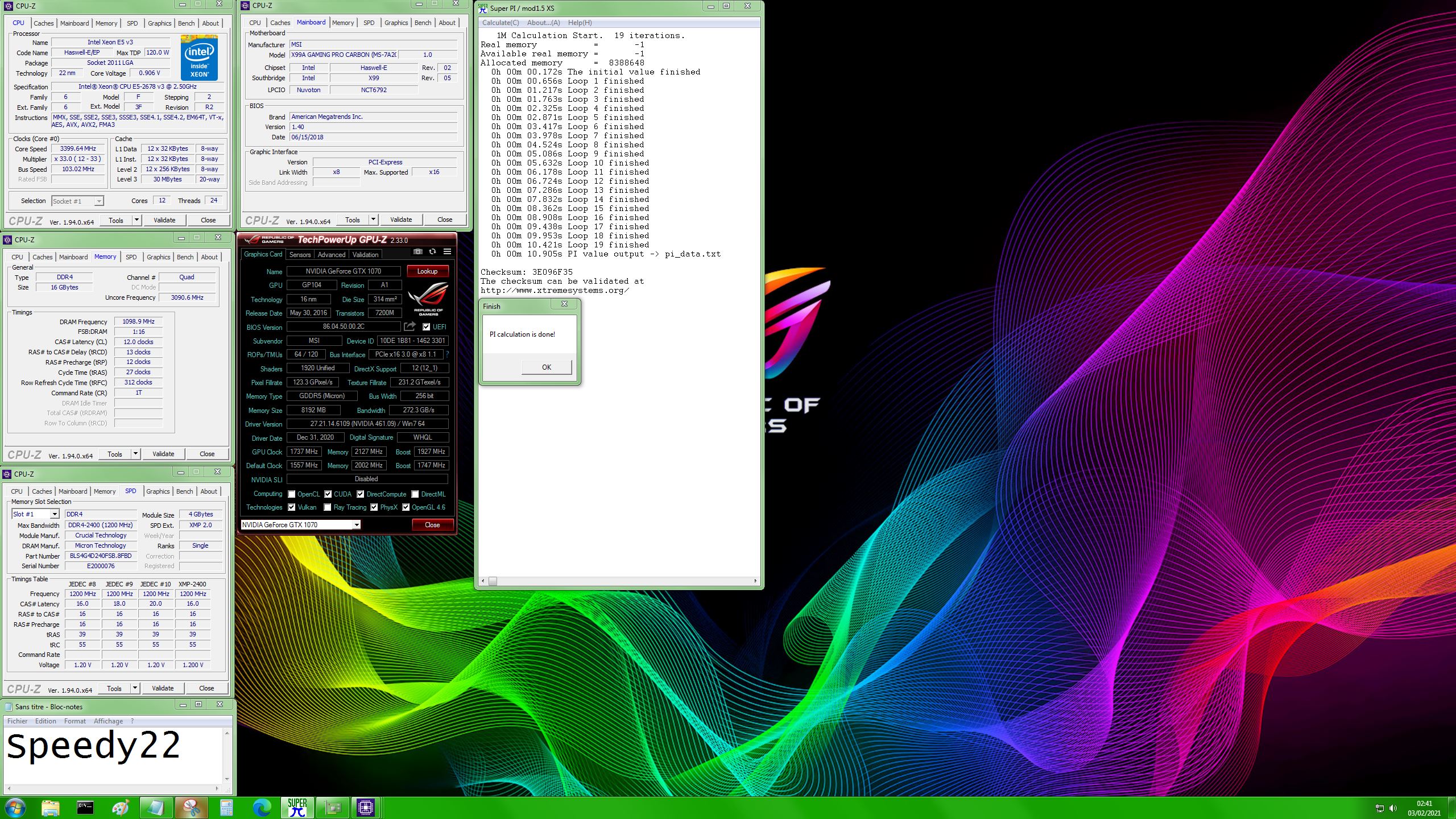
Task: Click the bus interface question mark in GPU-Z
Action: (447, 354)
